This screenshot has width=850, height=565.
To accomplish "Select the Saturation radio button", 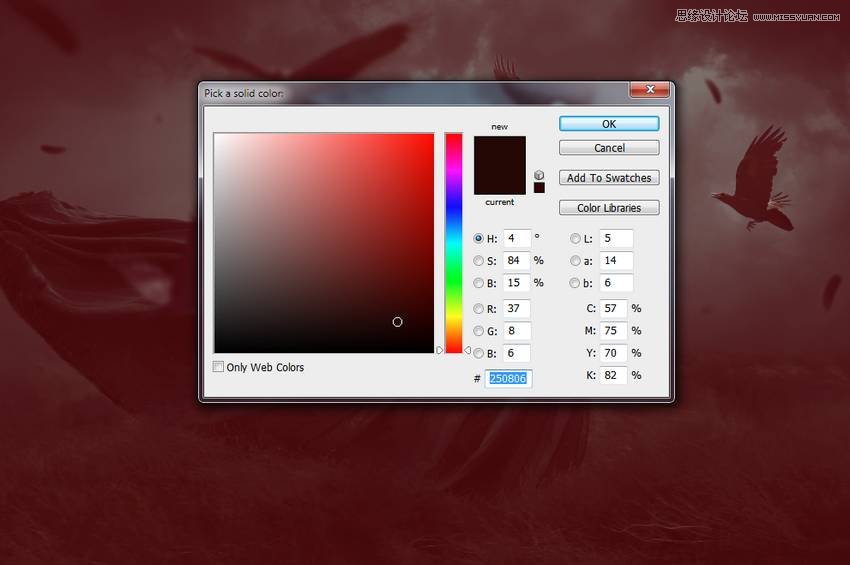I will (479, 261).
